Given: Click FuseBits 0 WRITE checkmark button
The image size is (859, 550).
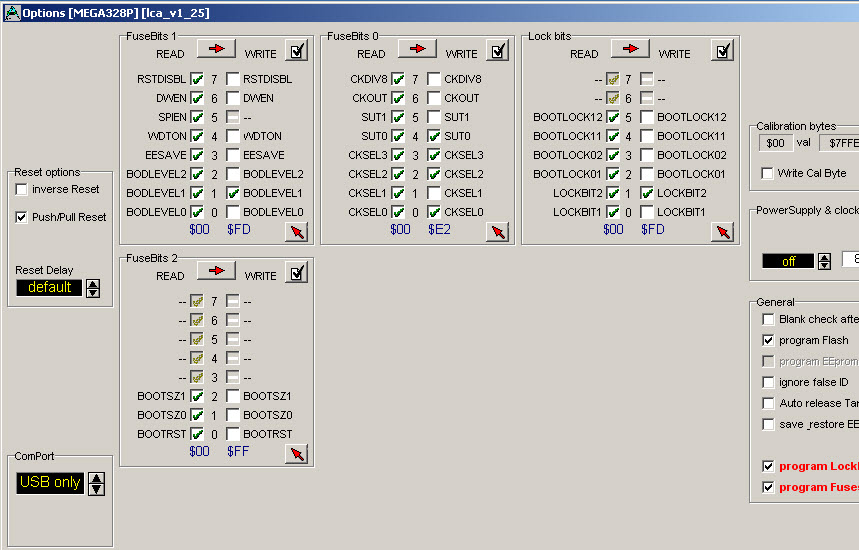Looking at the screenshot, I should (498, 51).
